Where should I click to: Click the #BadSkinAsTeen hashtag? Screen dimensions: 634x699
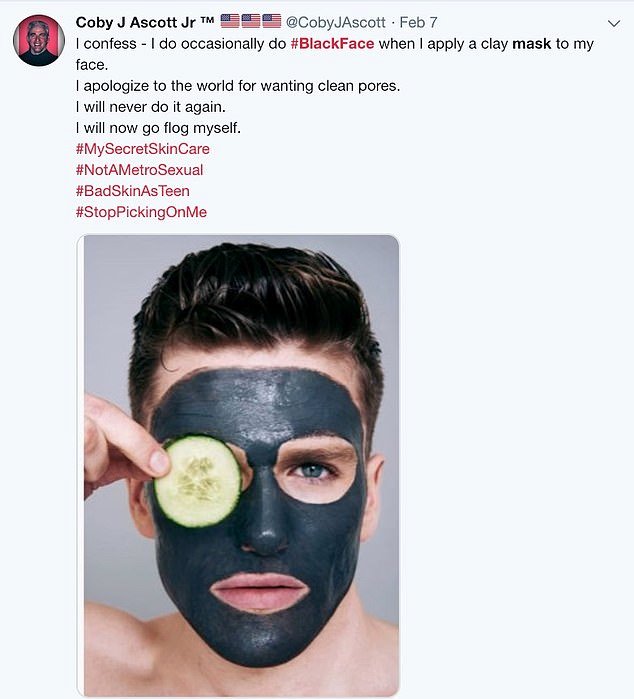pos(132,191)
